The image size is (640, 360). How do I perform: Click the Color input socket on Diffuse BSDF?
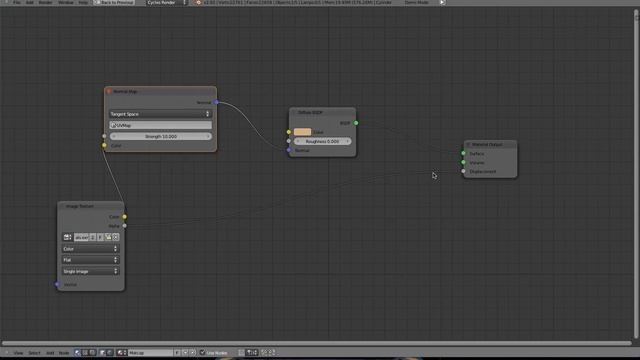tap(289, 132)
